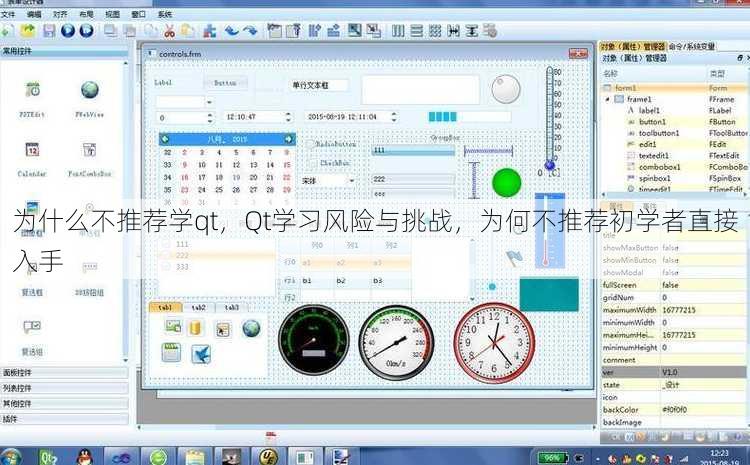Click the UltraEdit taskbar icon
Screen dimensions: 750x465
coord(268,457)
